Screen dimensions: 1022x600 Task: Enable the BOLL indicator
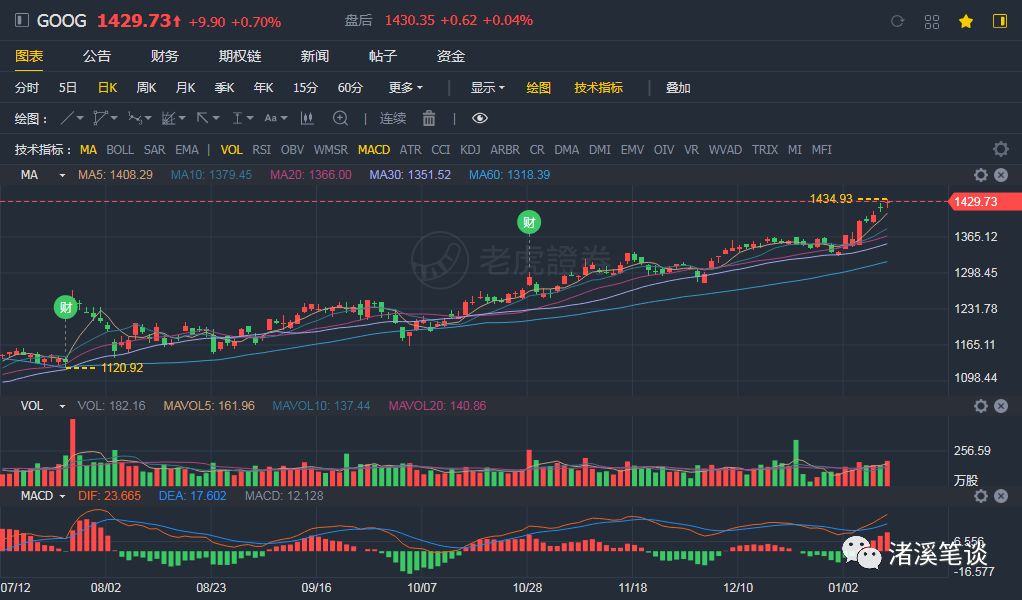click(x=120, y=150)
